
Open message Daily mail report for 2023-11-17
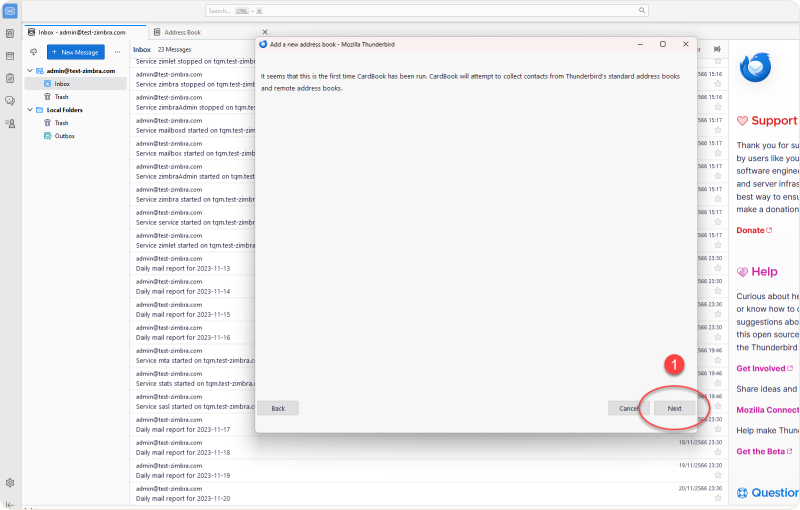click(x=194, y=425)
